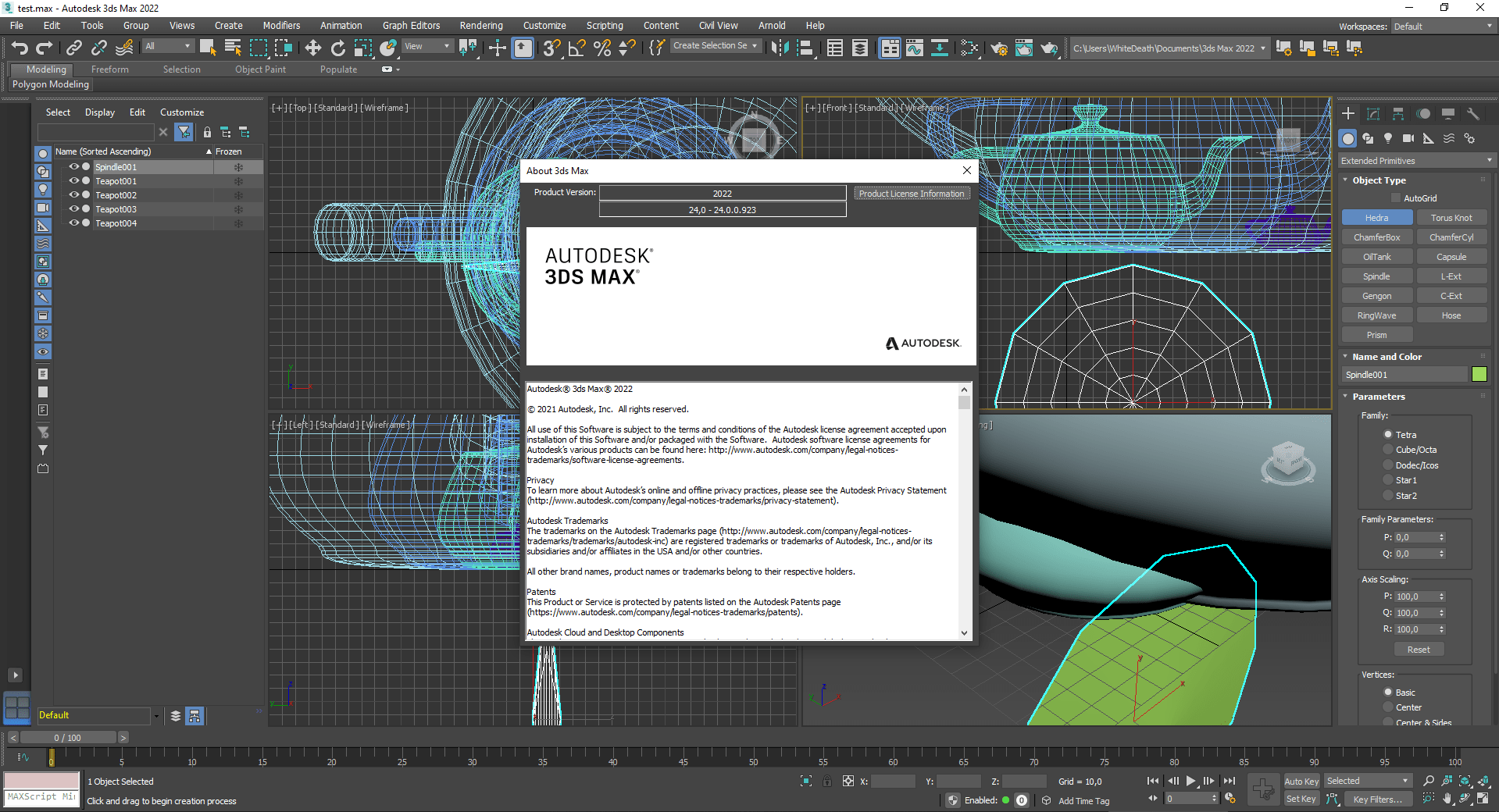This screenshot has width=1499, height=812.
Task: Select the Cube/Octa family option
Action: pos(1388,450)
